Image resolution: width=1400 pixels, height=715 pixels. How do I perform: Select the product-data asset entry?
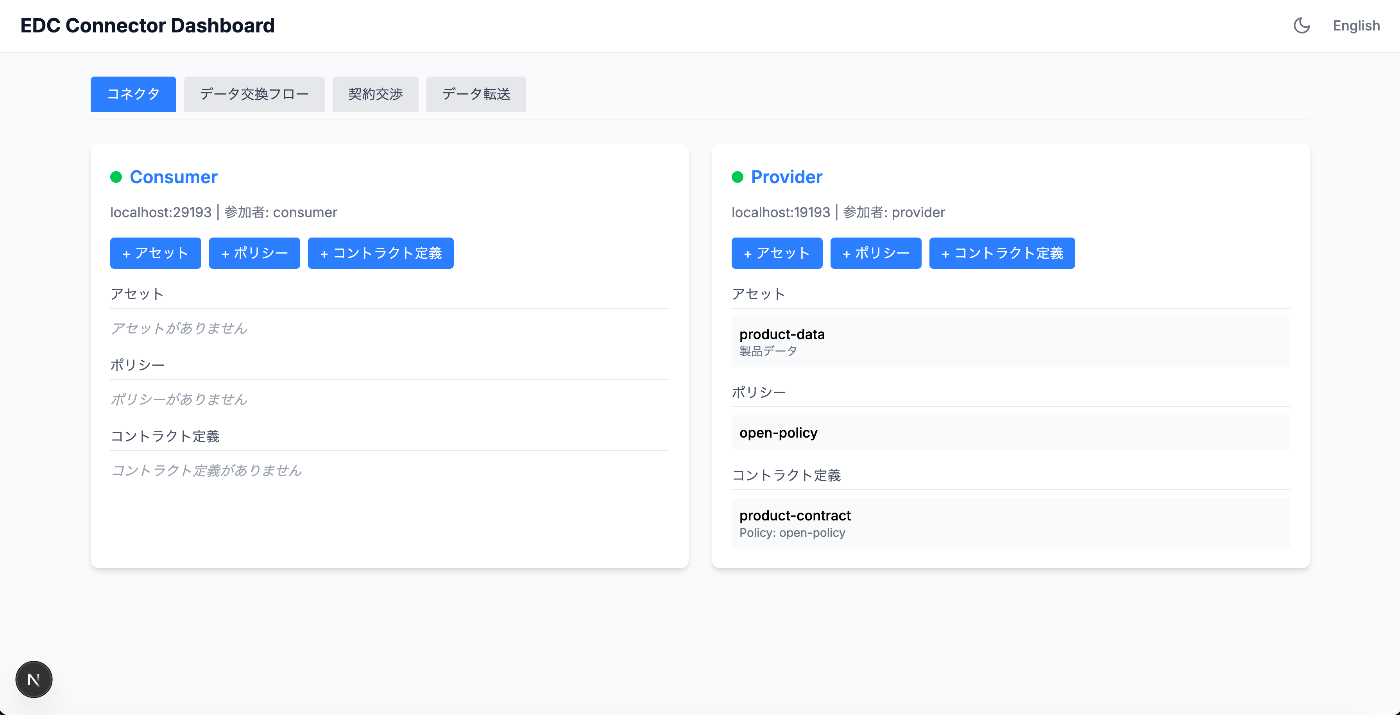tap(1010, 341)
